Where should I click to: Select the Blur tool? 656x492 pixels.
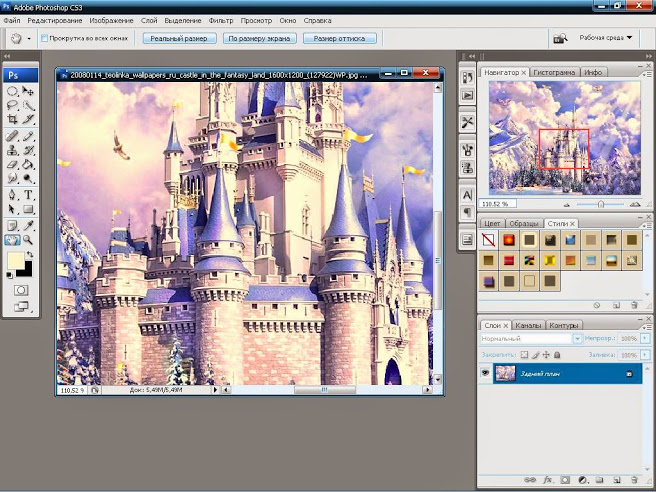[13, 179]
